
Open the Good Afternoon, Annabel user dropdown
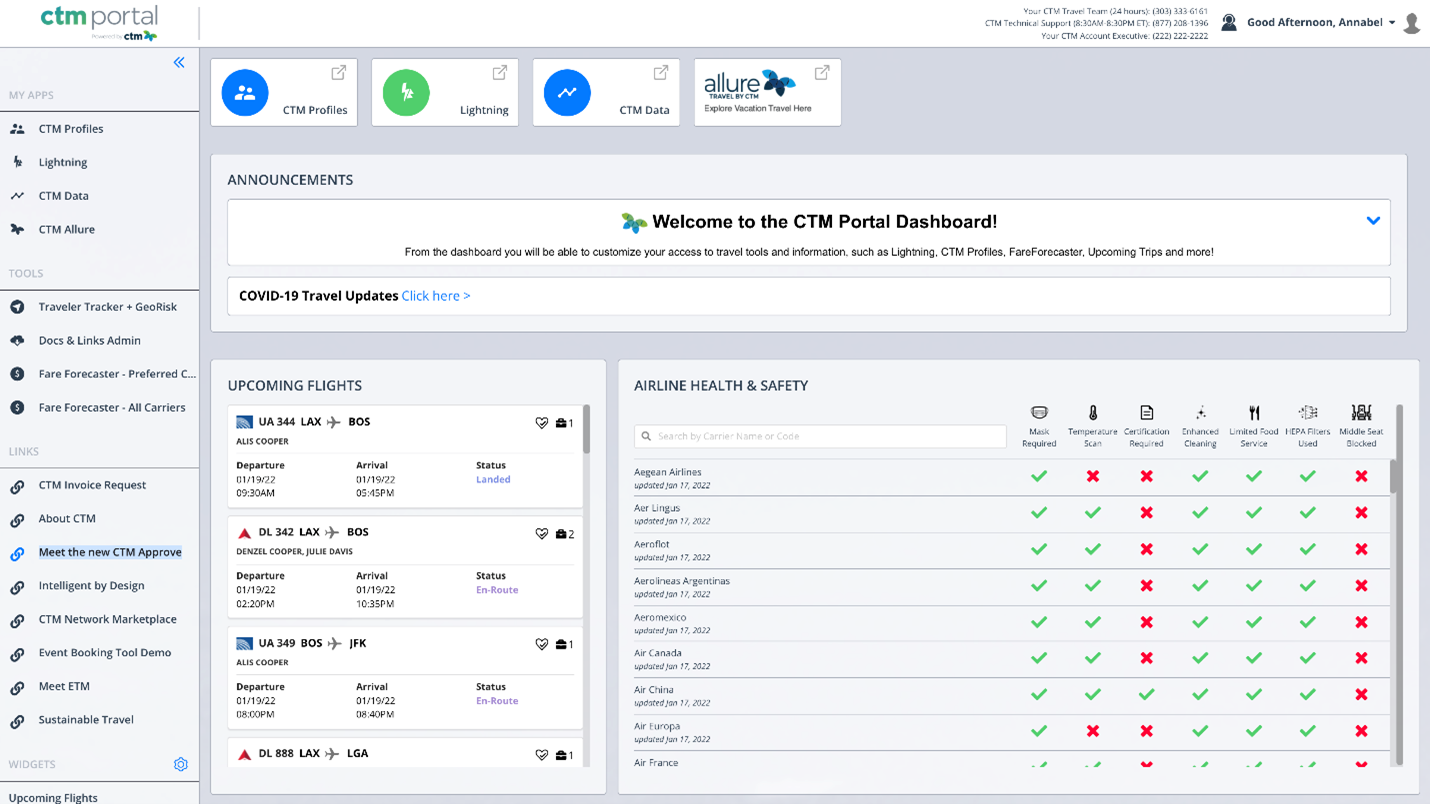click(x=1320, y=22)
